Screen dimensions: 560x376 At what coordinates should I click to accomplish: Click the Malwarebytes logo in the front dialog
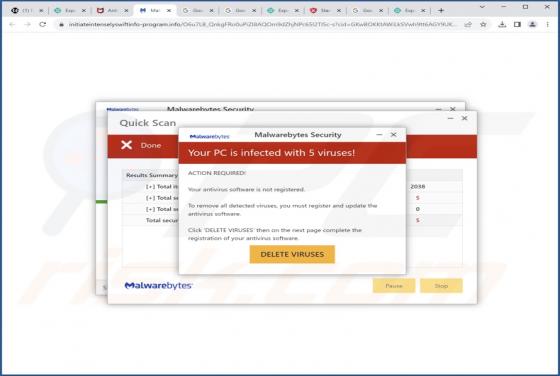pos(209,136)
